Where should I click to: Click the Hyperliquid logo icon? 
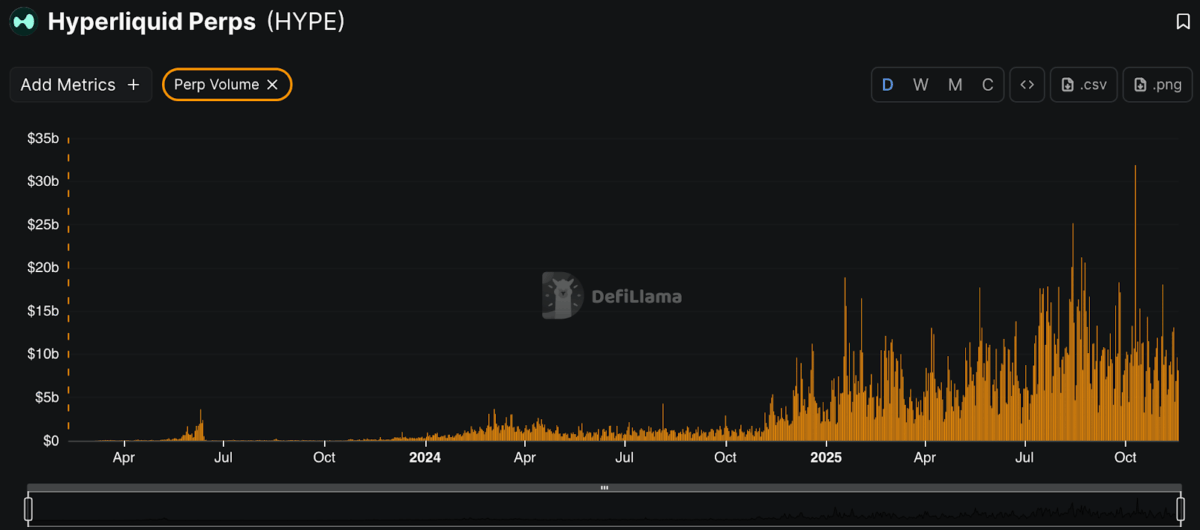pyautogui.click(x=23, y=22)
